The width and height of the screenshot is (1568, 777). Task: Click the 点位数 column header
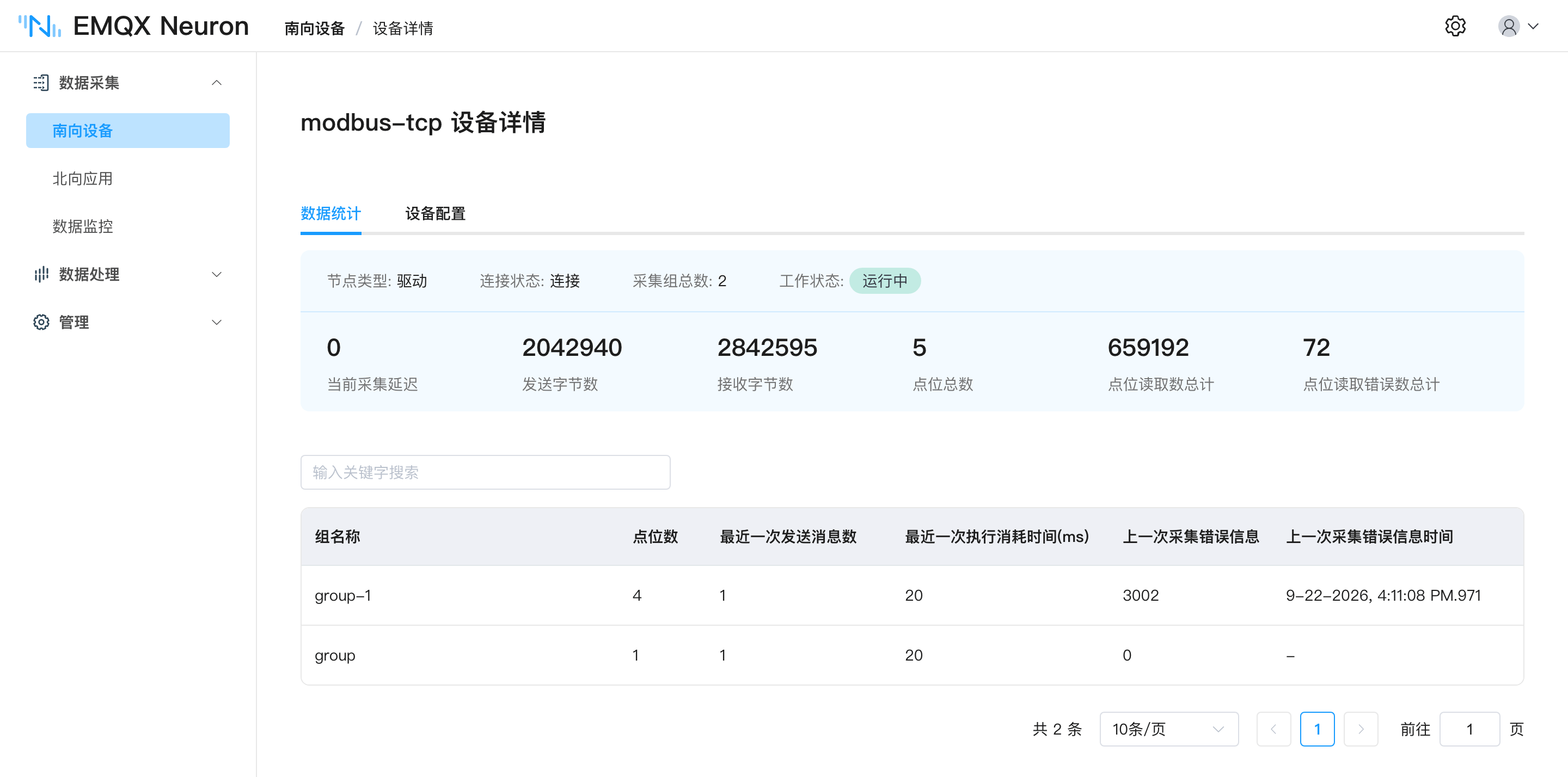click(655, 536)
